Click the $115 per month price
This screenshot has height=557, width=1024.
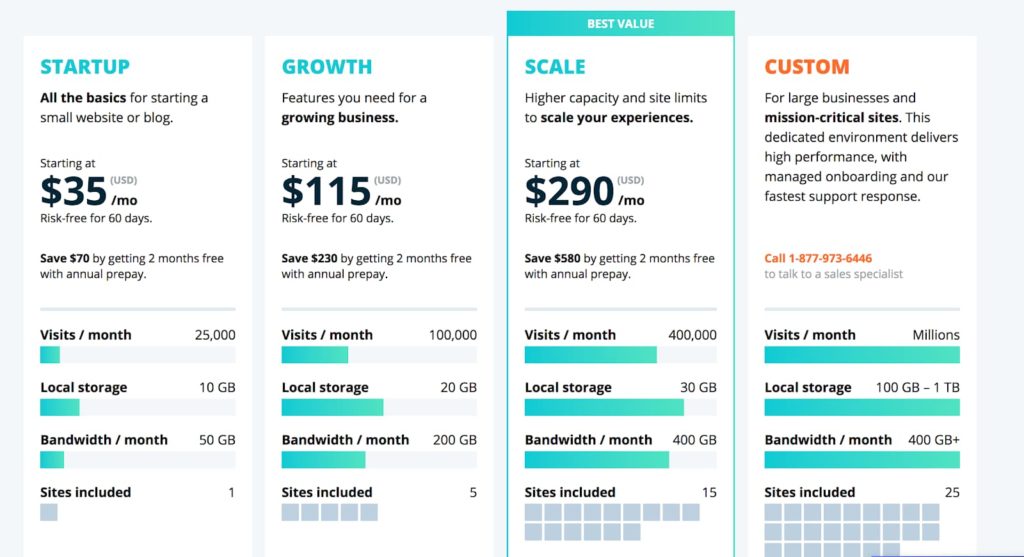pyautogui.click(x=342, y=191)
